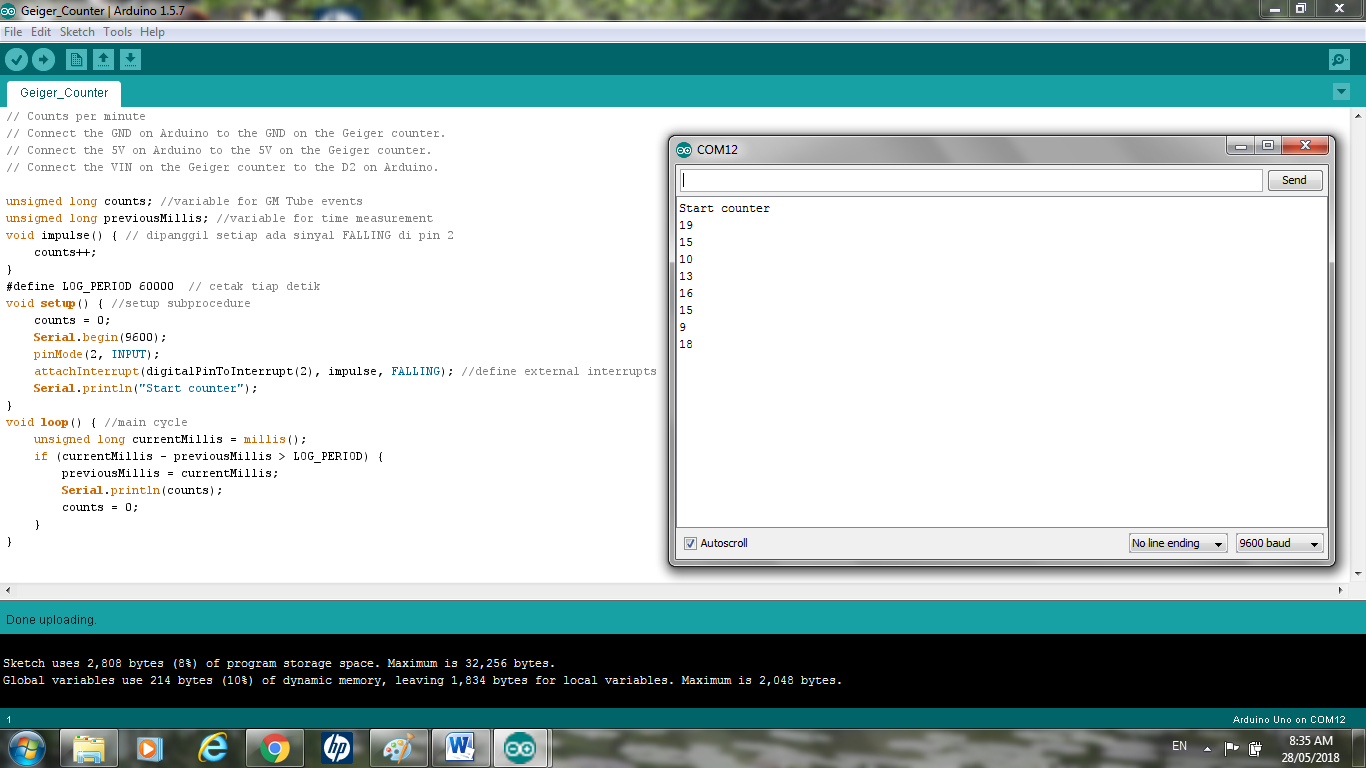Screen dimensions: 1366x768
Task: Click the Open sketch up-arrow icon
Action: [103, 60]
